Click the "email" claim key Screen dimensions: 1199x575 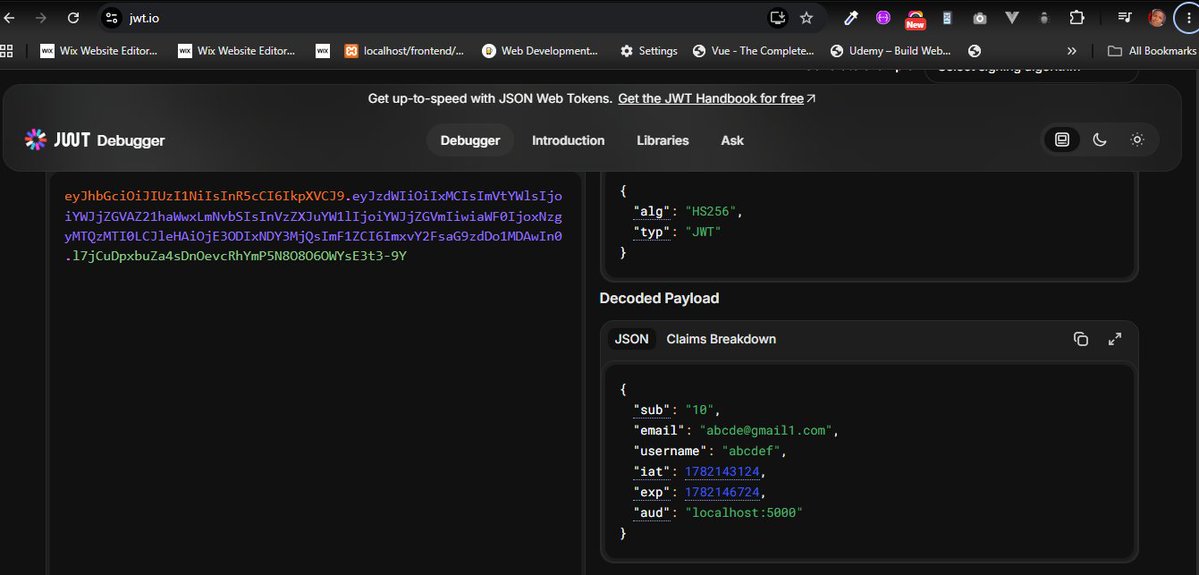pos(658,430)
